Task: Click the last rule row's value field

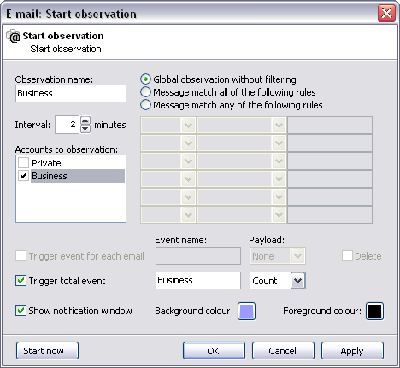Action: point(330,215)
